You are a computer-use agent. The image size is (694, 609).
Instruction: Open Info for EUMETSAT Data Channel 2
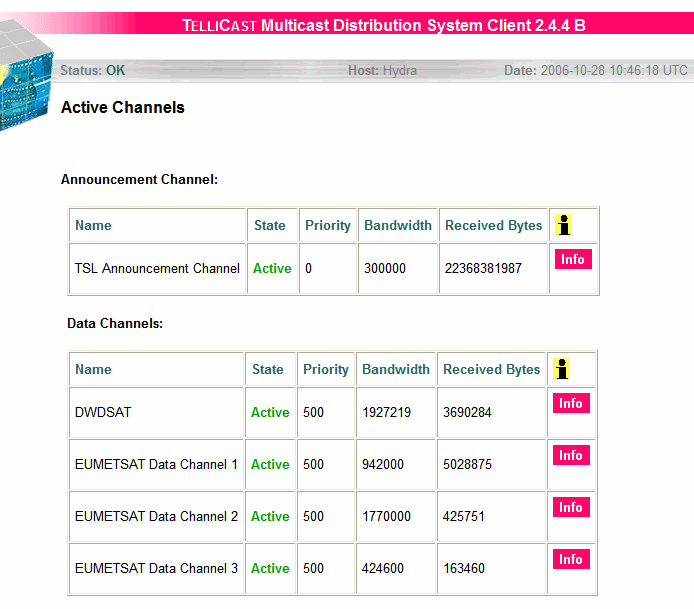[x=571, y=507]
